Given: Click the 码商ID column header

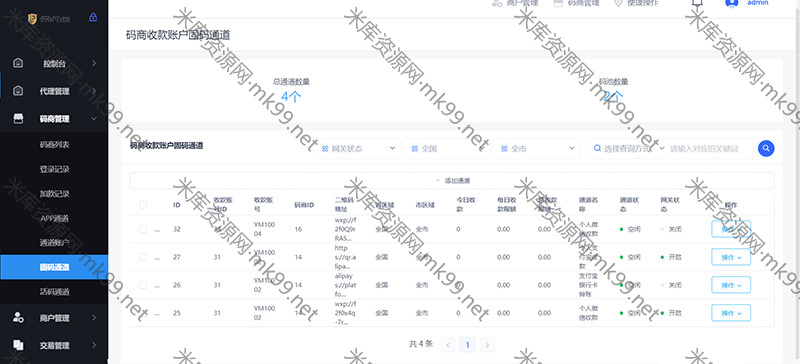Looking at the screenshot, I should pyautogui.click(x=304, y=205).
